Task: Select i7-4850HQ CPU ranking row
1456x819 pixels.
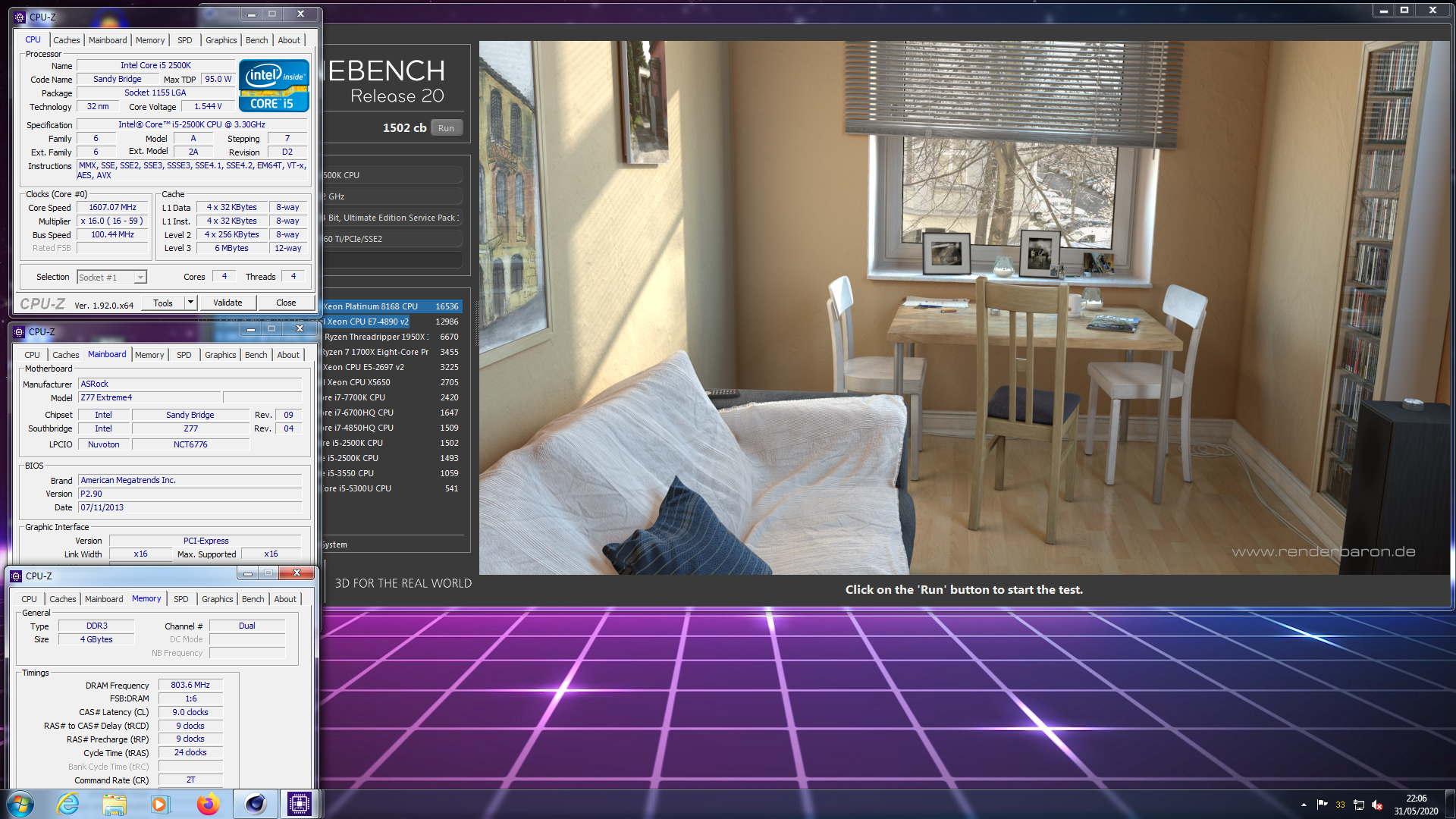Action: click(x=392, y=428)
